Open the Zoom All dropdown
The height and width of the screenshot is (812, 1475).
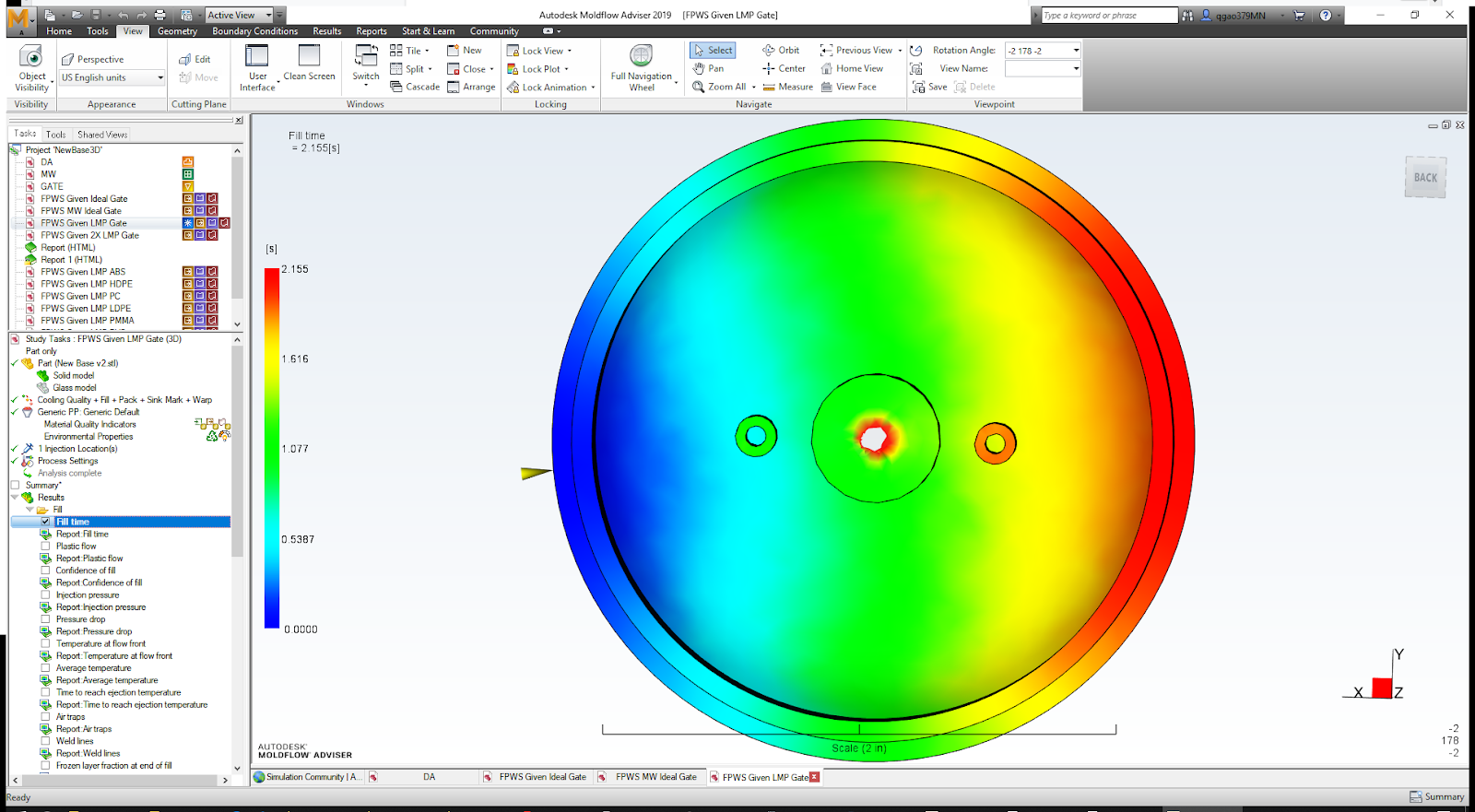tap(754, 87)
